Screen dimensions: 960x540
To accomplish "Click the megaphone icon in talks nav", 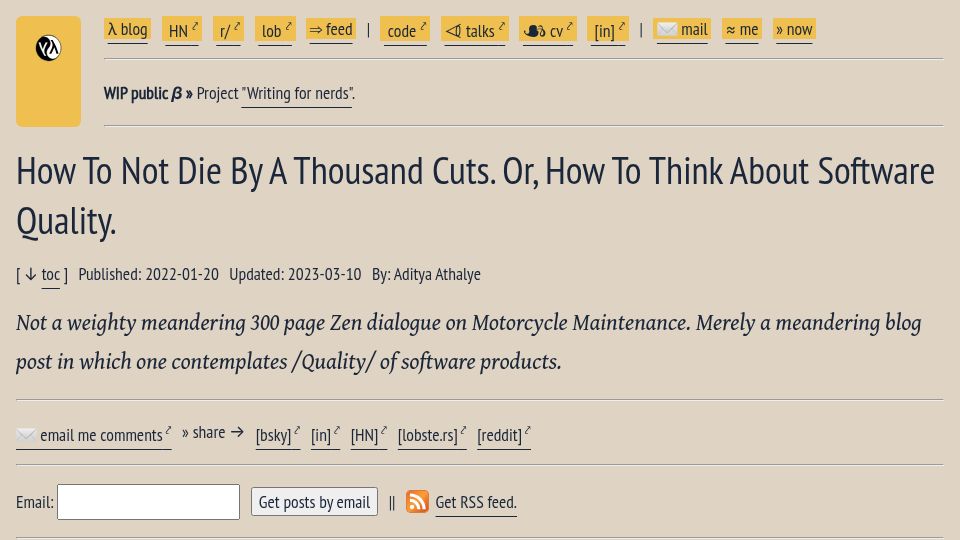I will pos(453,31).
